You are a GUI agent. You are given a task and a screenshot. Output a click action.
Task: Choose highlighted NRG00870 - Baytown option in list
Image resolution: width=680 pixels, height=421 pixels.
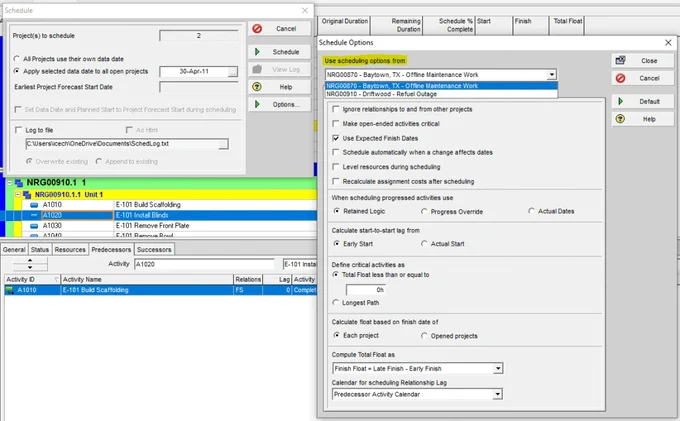(441, 86)
